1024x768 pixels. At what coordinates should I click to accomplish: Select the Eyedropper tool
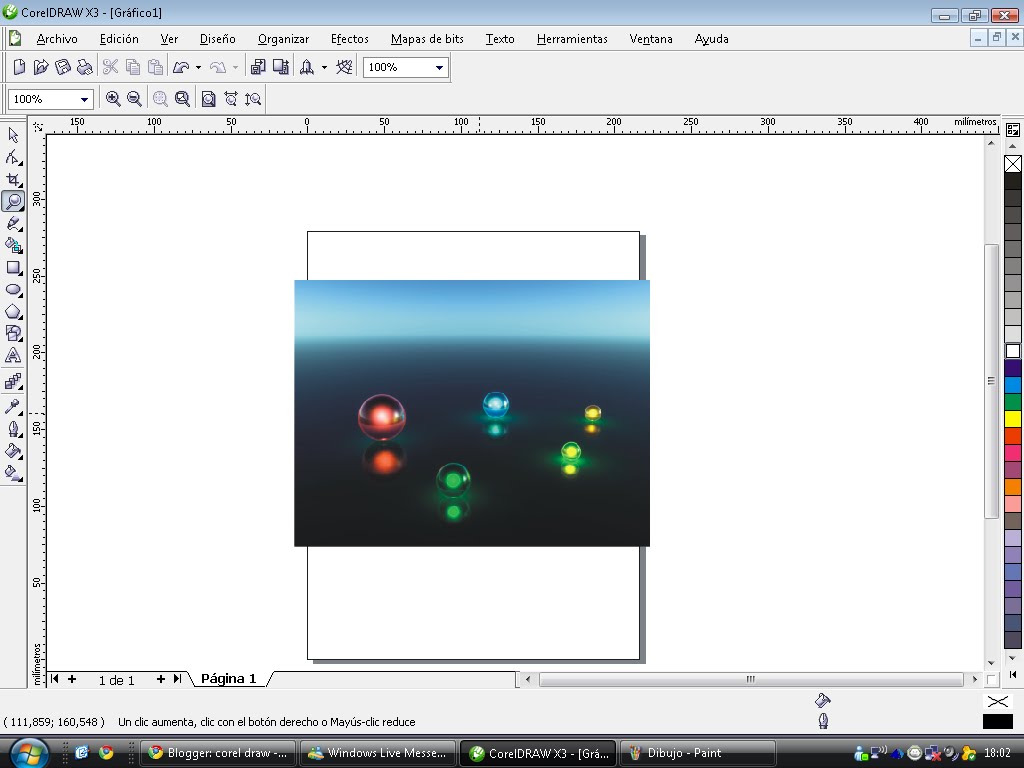coord(13,405)
